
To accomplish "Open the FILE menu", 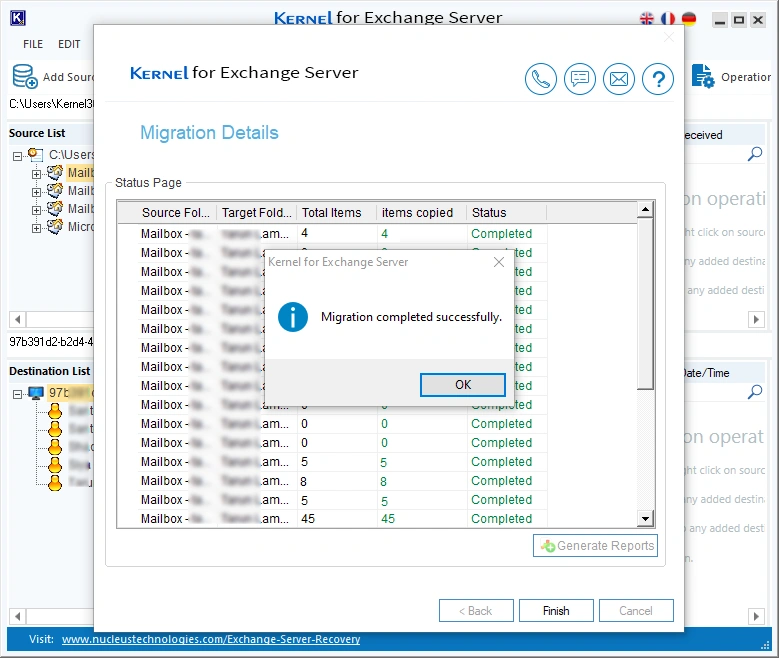I will (33, 44).
